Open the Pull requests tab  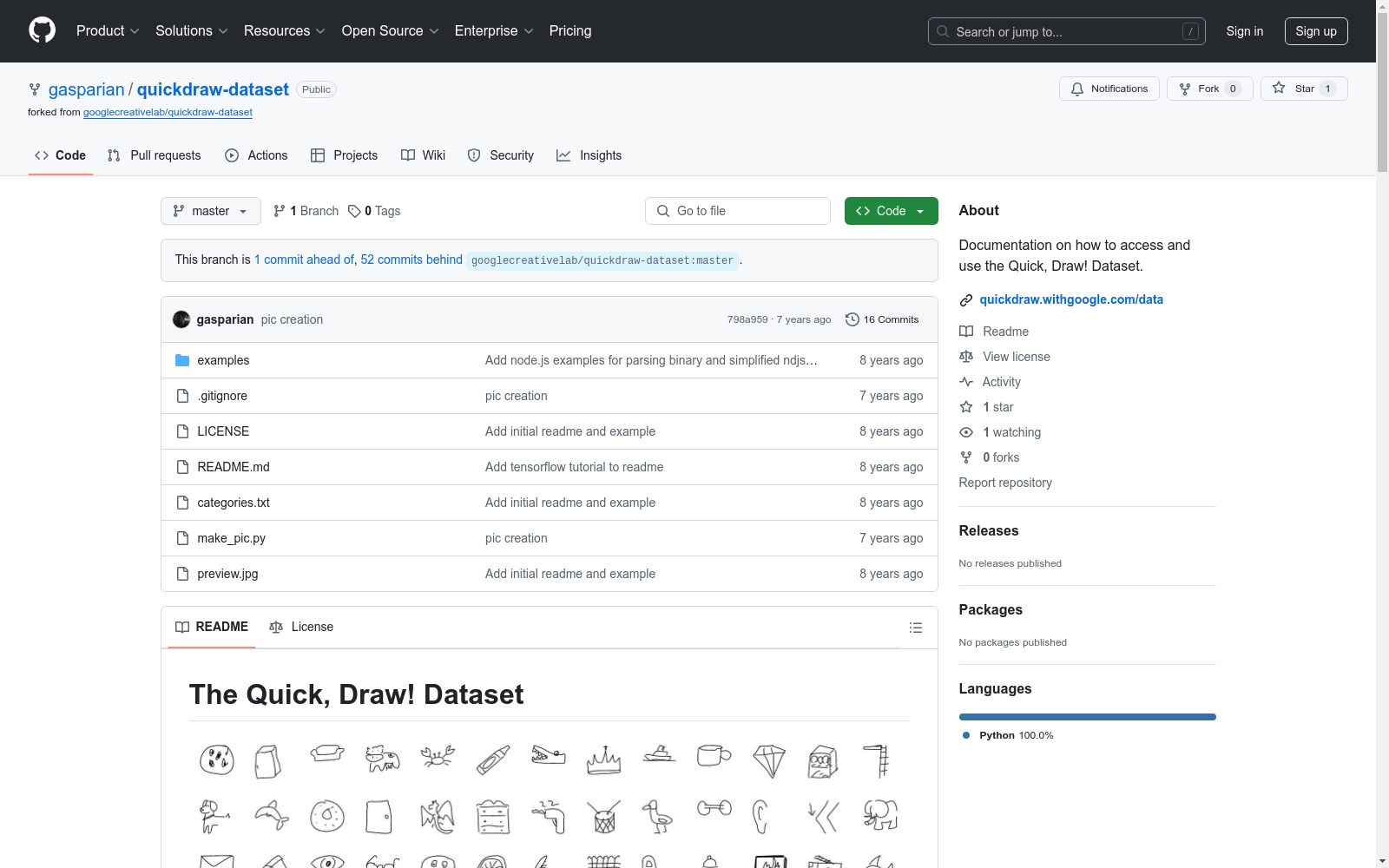click(x=154, y=155)
